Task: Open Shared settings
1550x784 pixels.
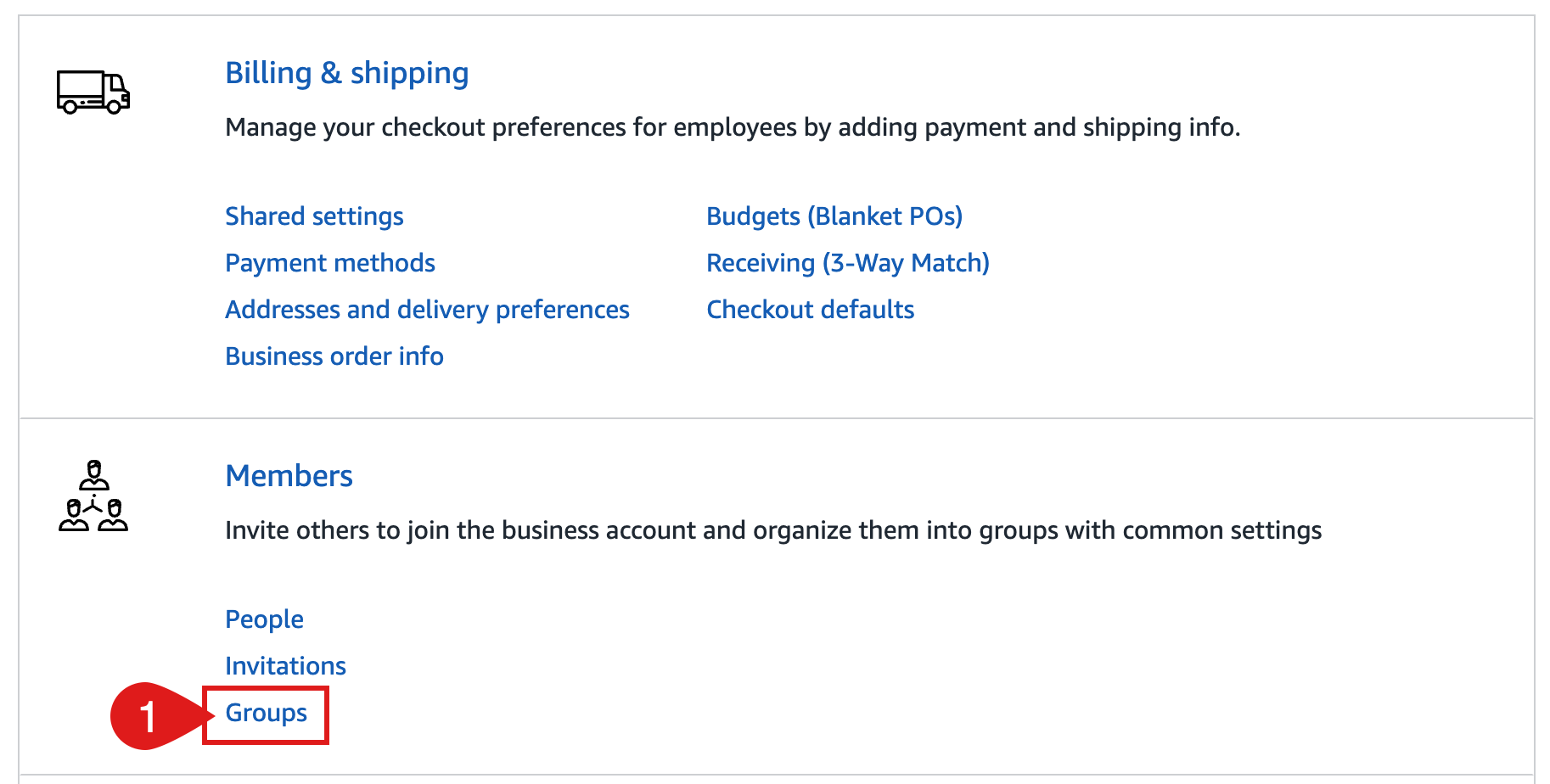Action: pos(314,216)
